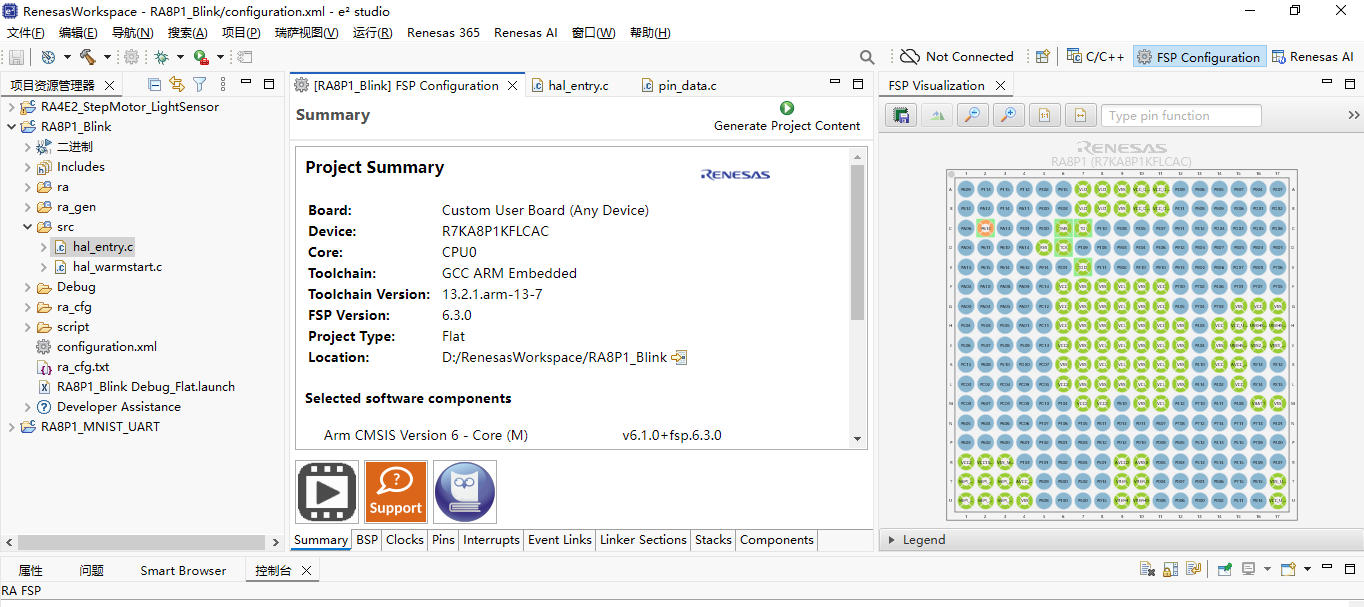Click the open location icon beside project path
Image resolution: width=1364 pixels, height=607 pixels.
[x=679, y=357]
